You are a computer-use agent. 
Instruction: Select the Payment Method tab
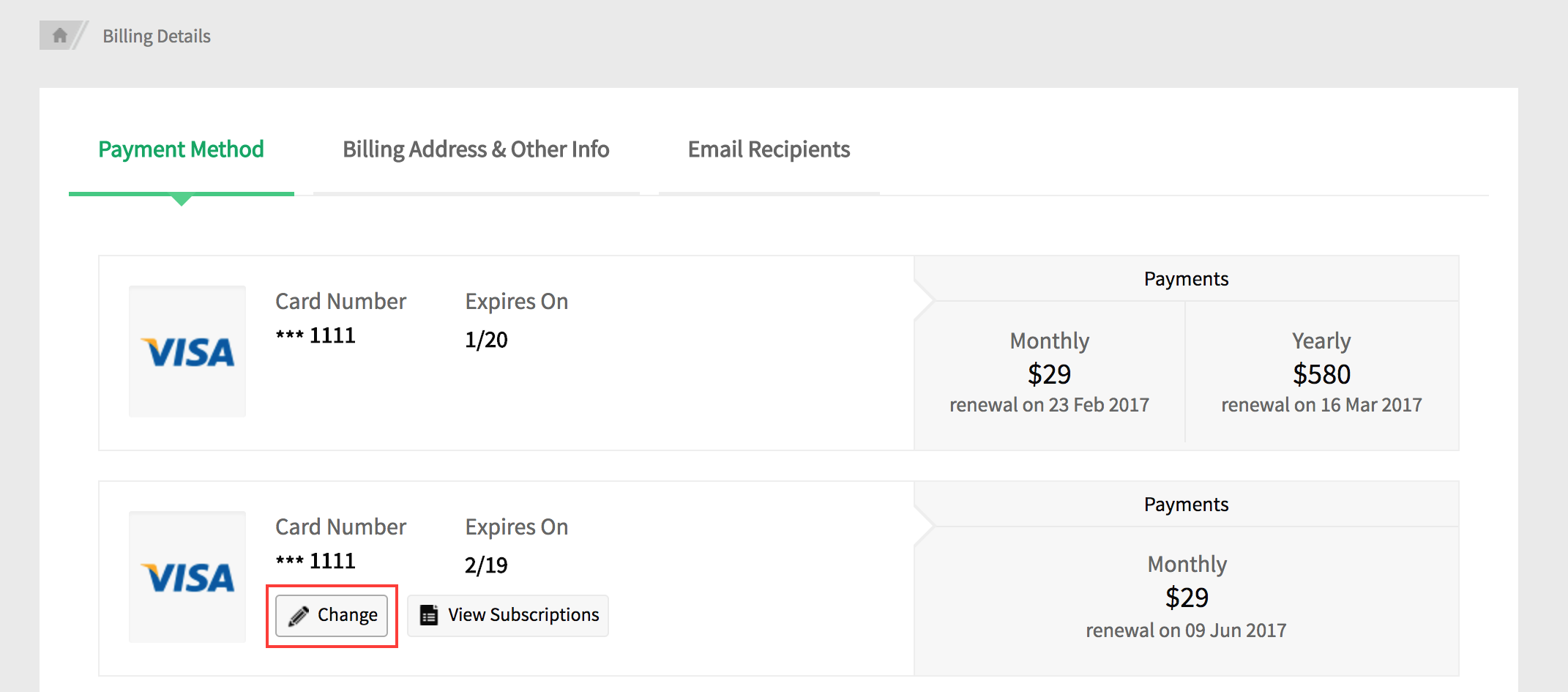(x=181, y=149)
